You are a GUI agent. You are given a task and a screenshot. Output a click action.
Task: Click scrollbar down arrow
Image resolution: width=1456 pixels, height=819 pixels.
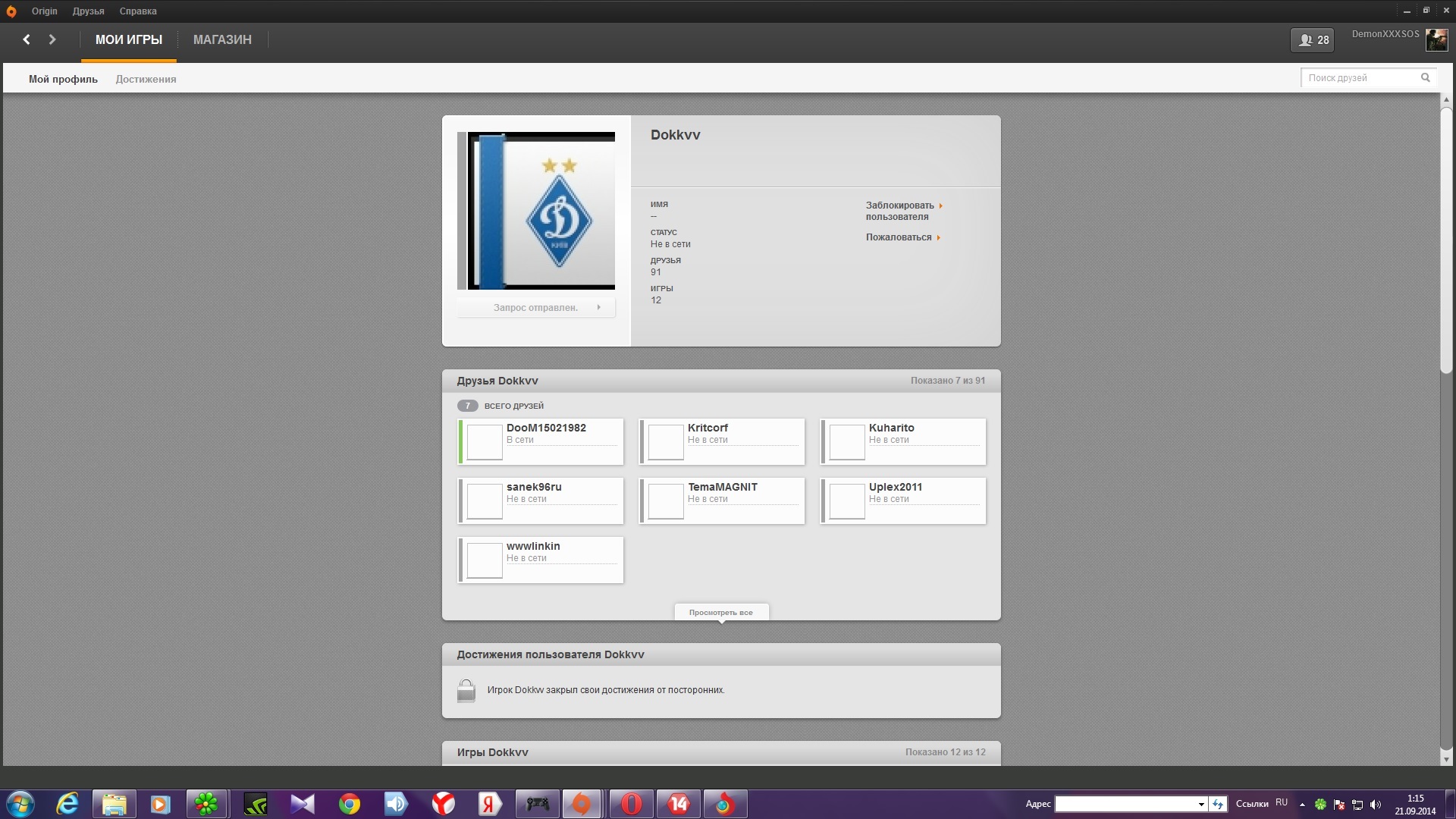click(1446, 759)
